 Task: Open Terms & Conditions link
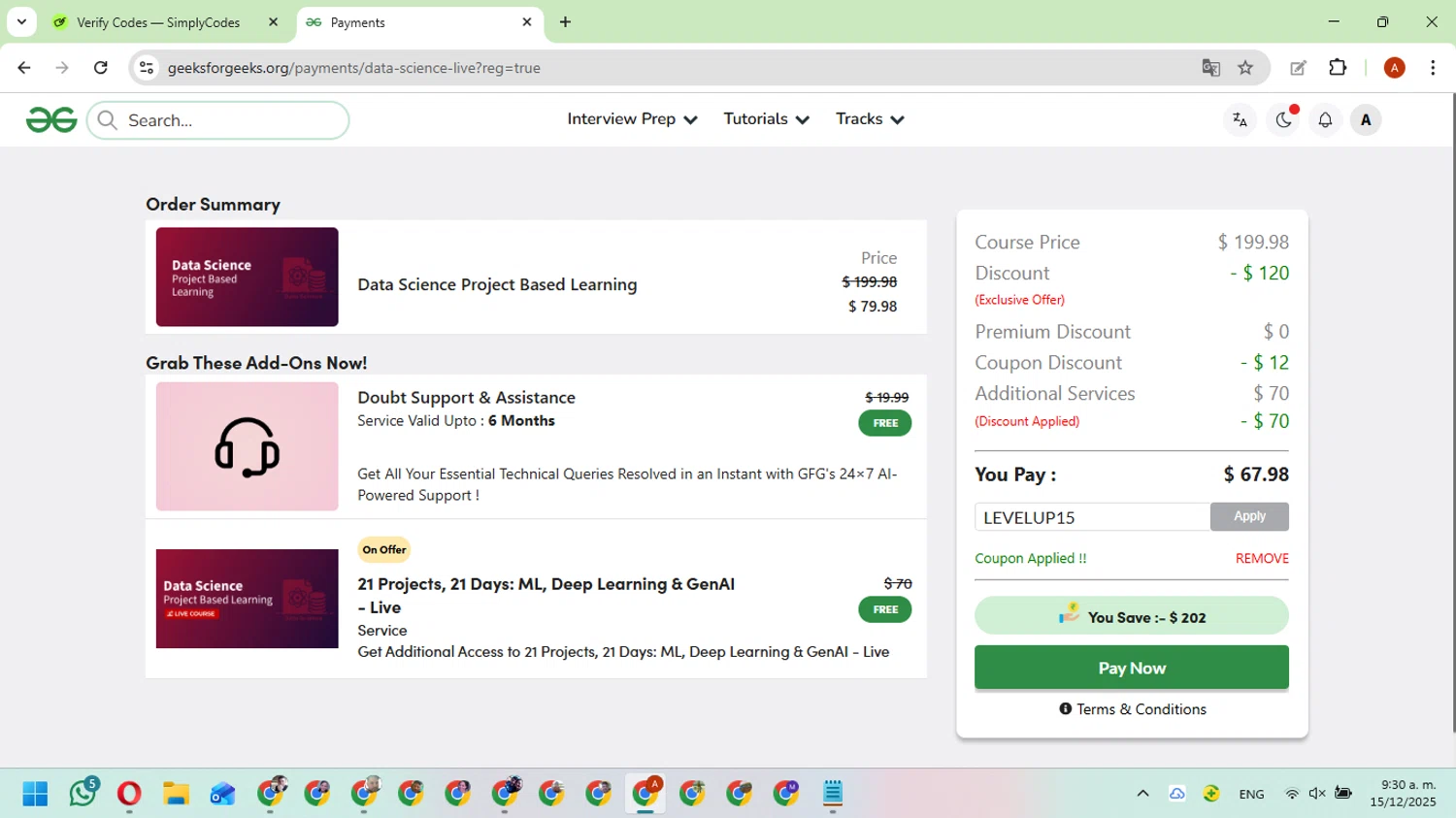tap(1133, 709)
